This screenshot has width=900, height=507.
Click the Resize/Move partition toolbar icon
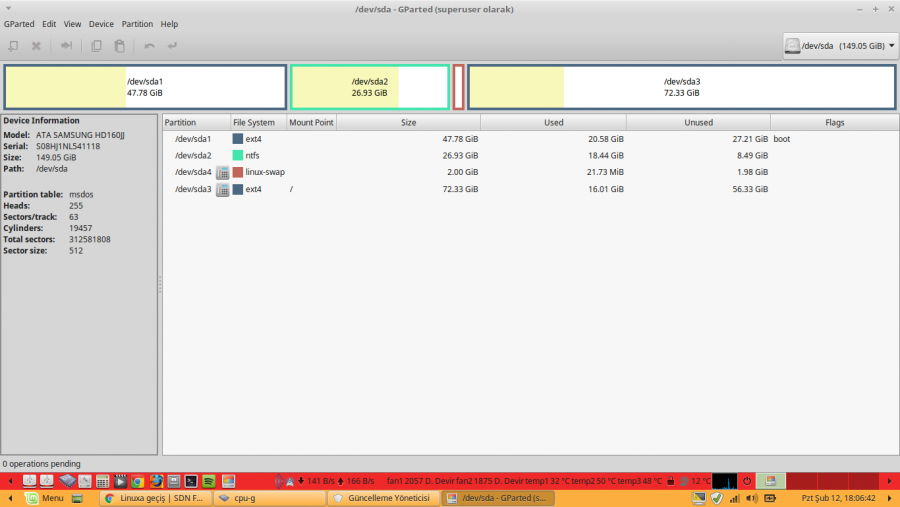point(67,46)
